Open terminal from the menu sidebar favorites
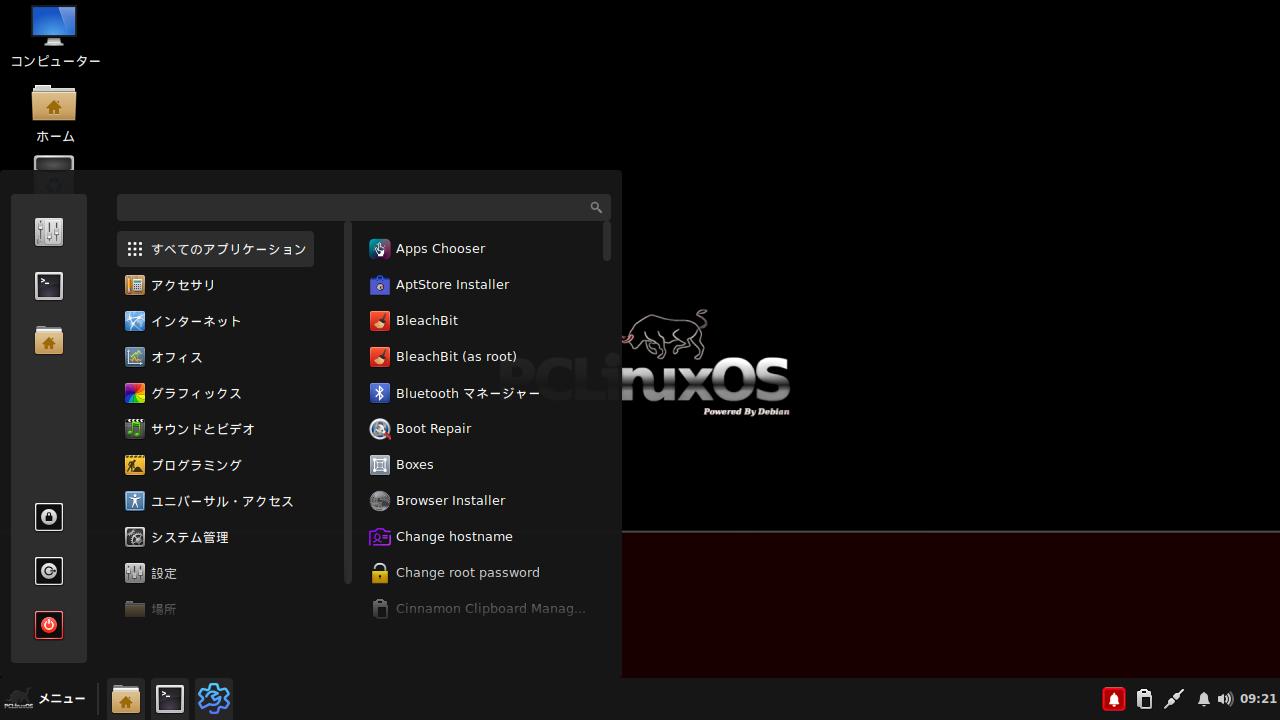The width and height of the screenshot is (1280, 720). click(x=49, y=286)
